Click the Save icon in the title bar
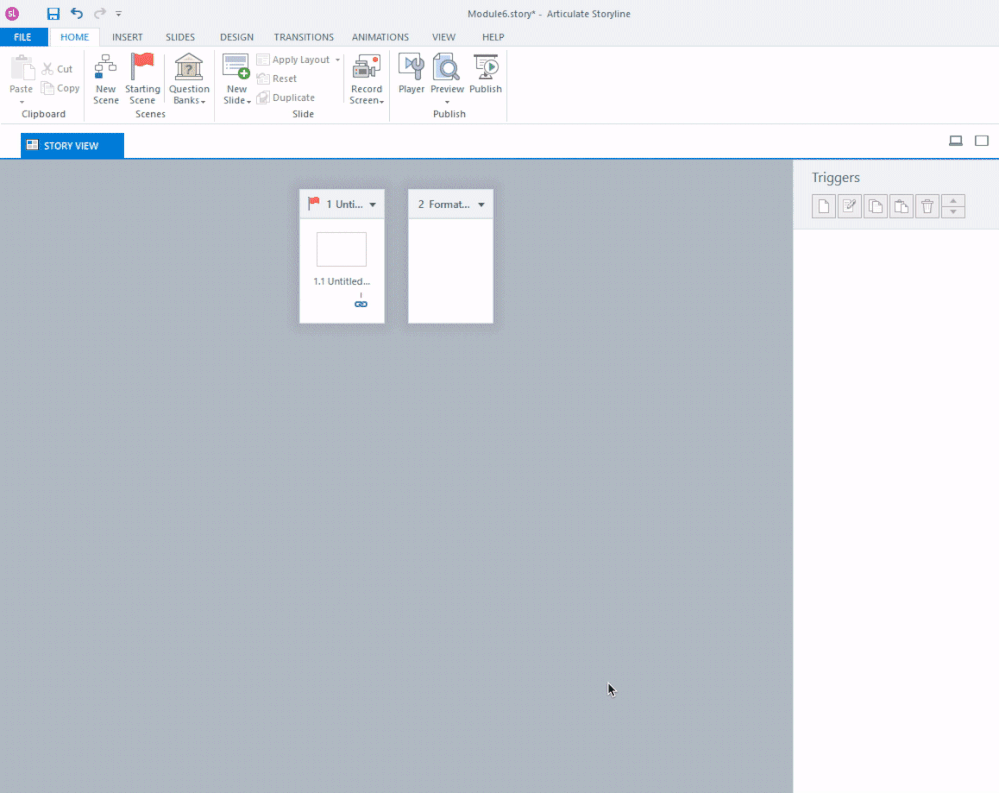The width and height of the screenshot is (999, 793). [54, 14]
